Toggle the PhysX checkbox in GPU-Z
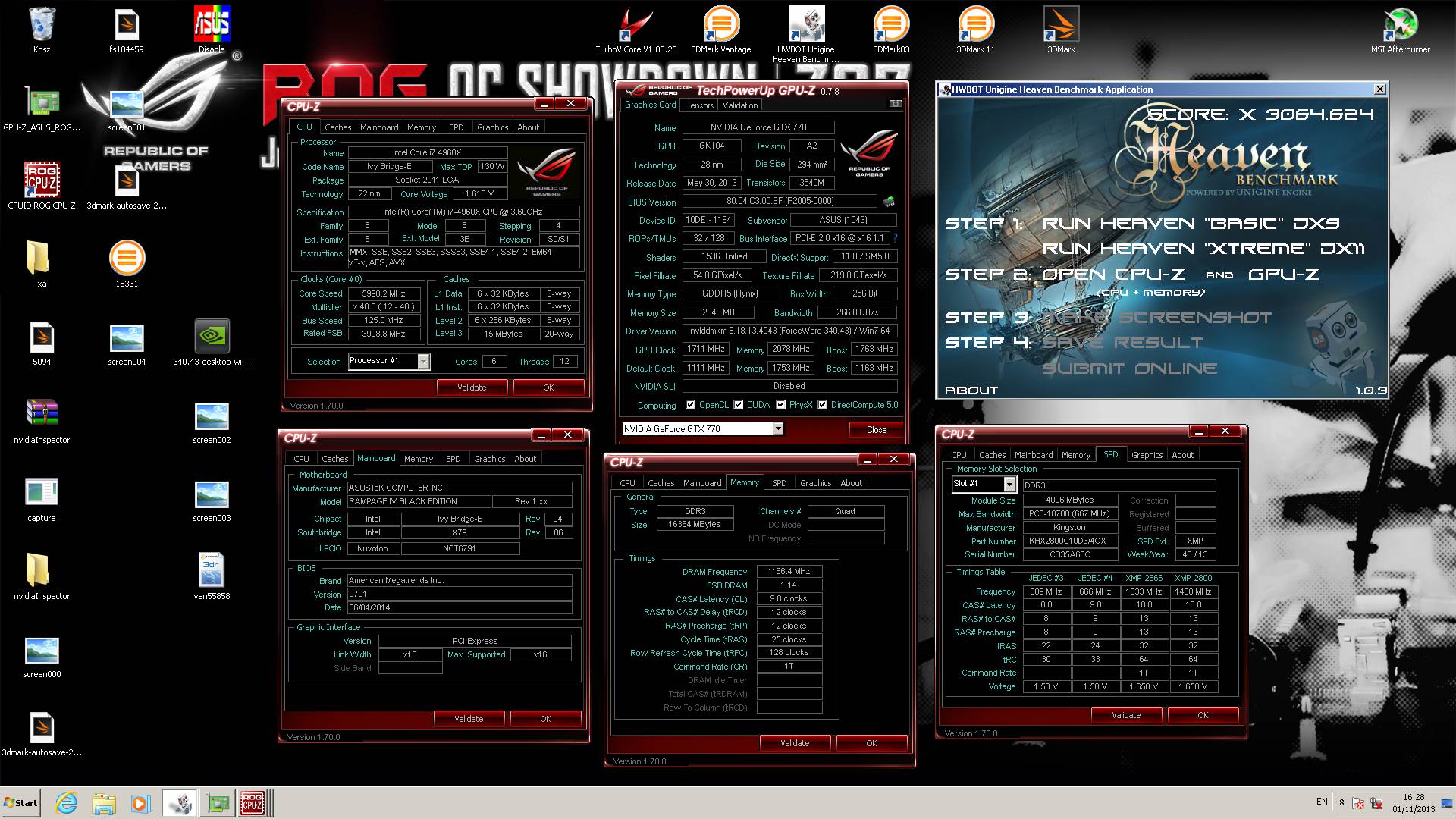The image size is (1456, 819). click(x=780, y=405)
